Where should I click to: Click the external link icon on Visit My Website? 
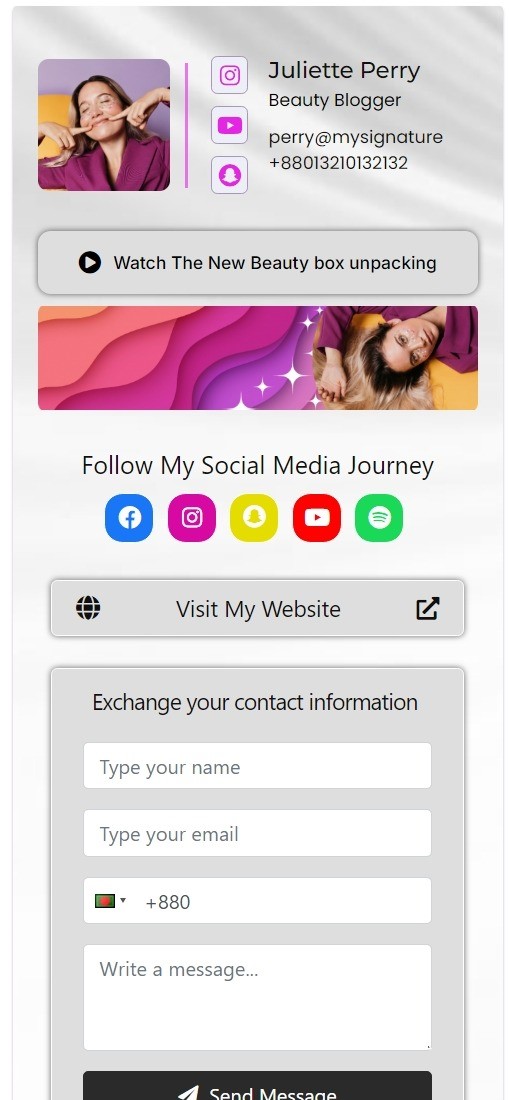[428, 608]
